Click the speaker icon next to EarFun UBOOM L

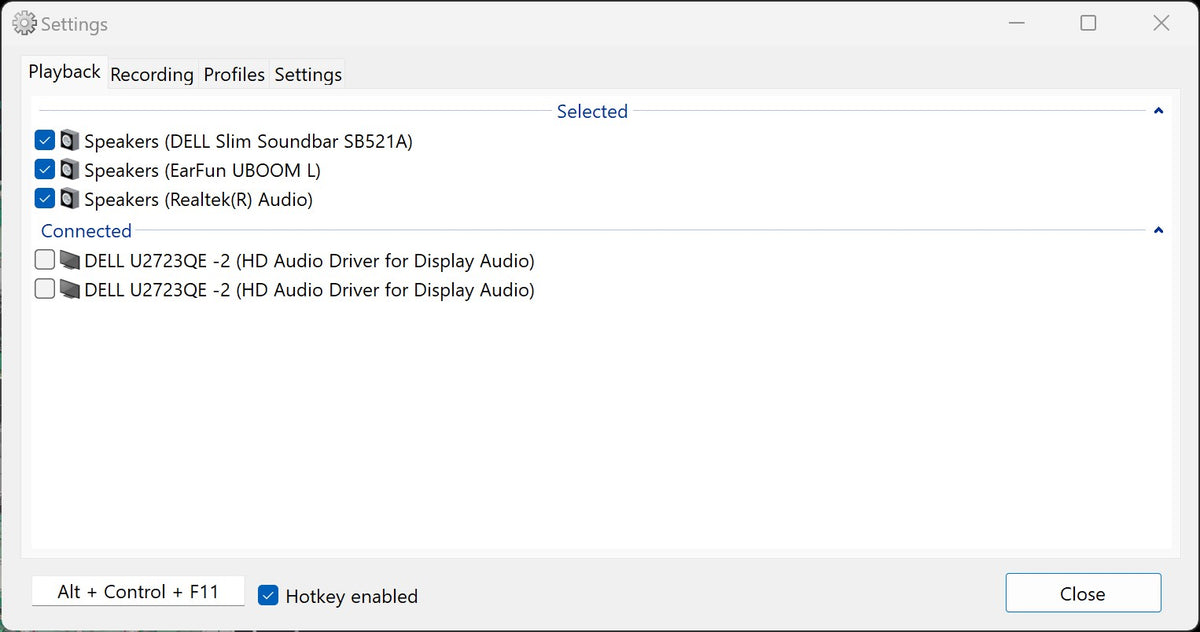pos(69,170)
